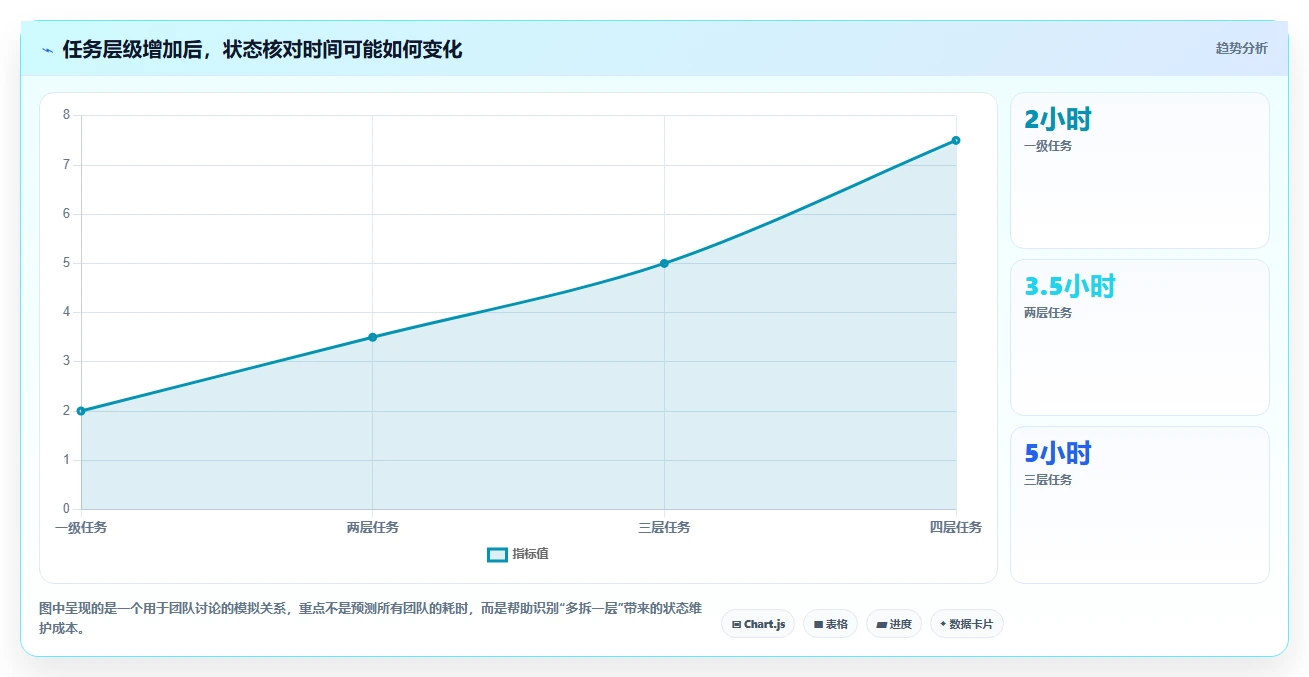
Task: Toggle the 指标值 legend swatch
Action: 497,555
